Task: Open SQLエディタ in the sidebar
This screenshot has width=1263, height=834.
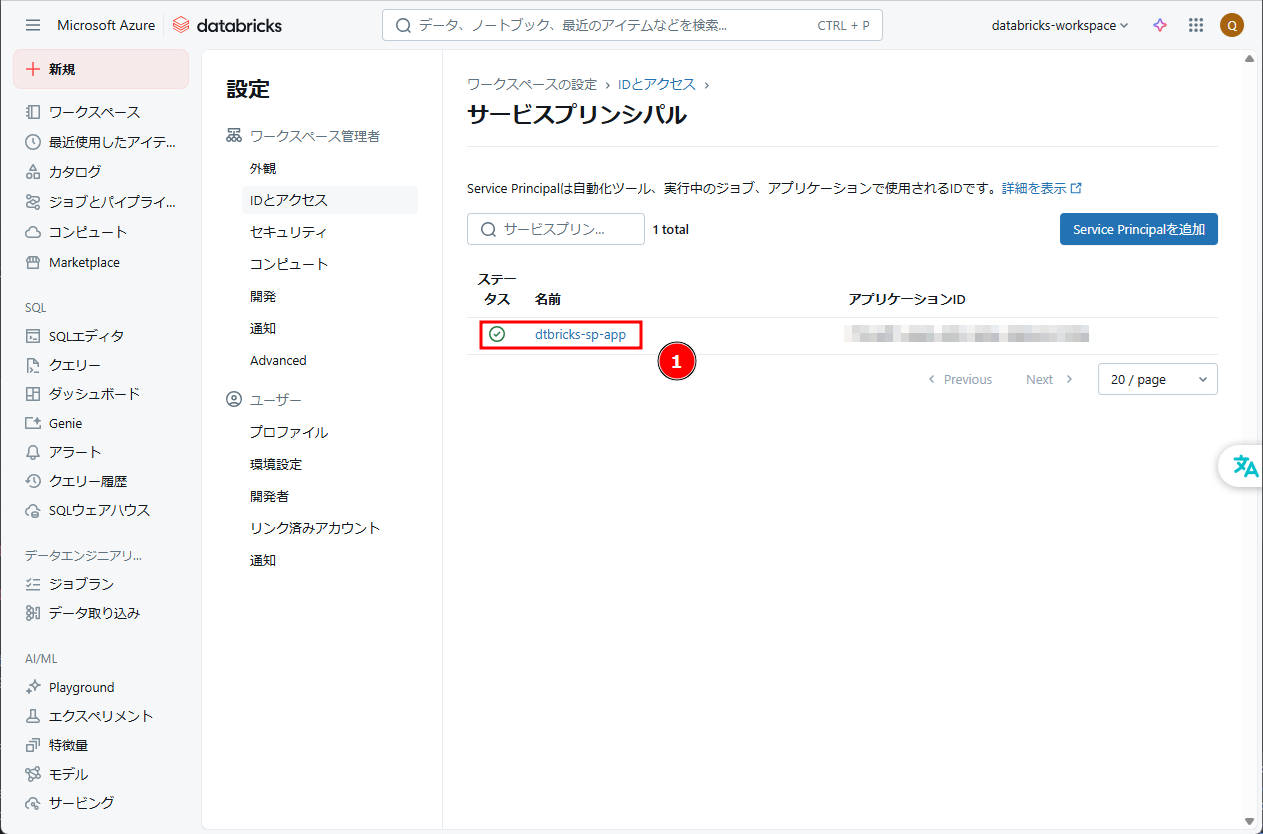Action: (86, 336)
